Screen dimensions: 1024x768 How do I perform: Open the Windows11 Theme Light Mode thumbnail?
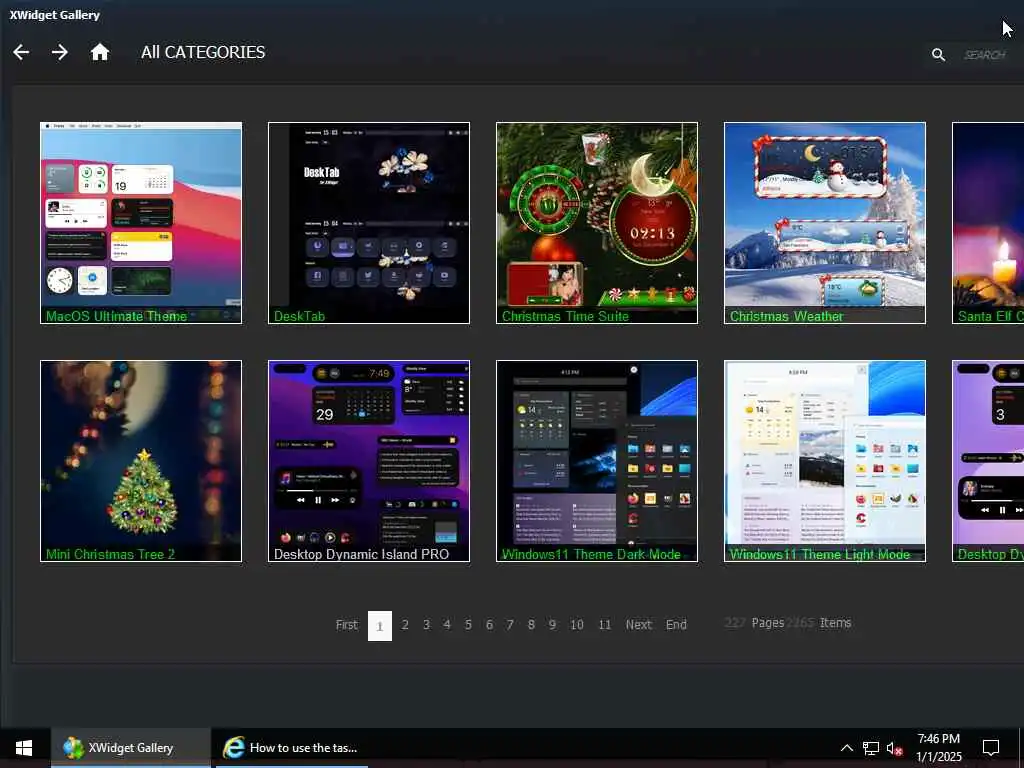(x=825, y=461)
